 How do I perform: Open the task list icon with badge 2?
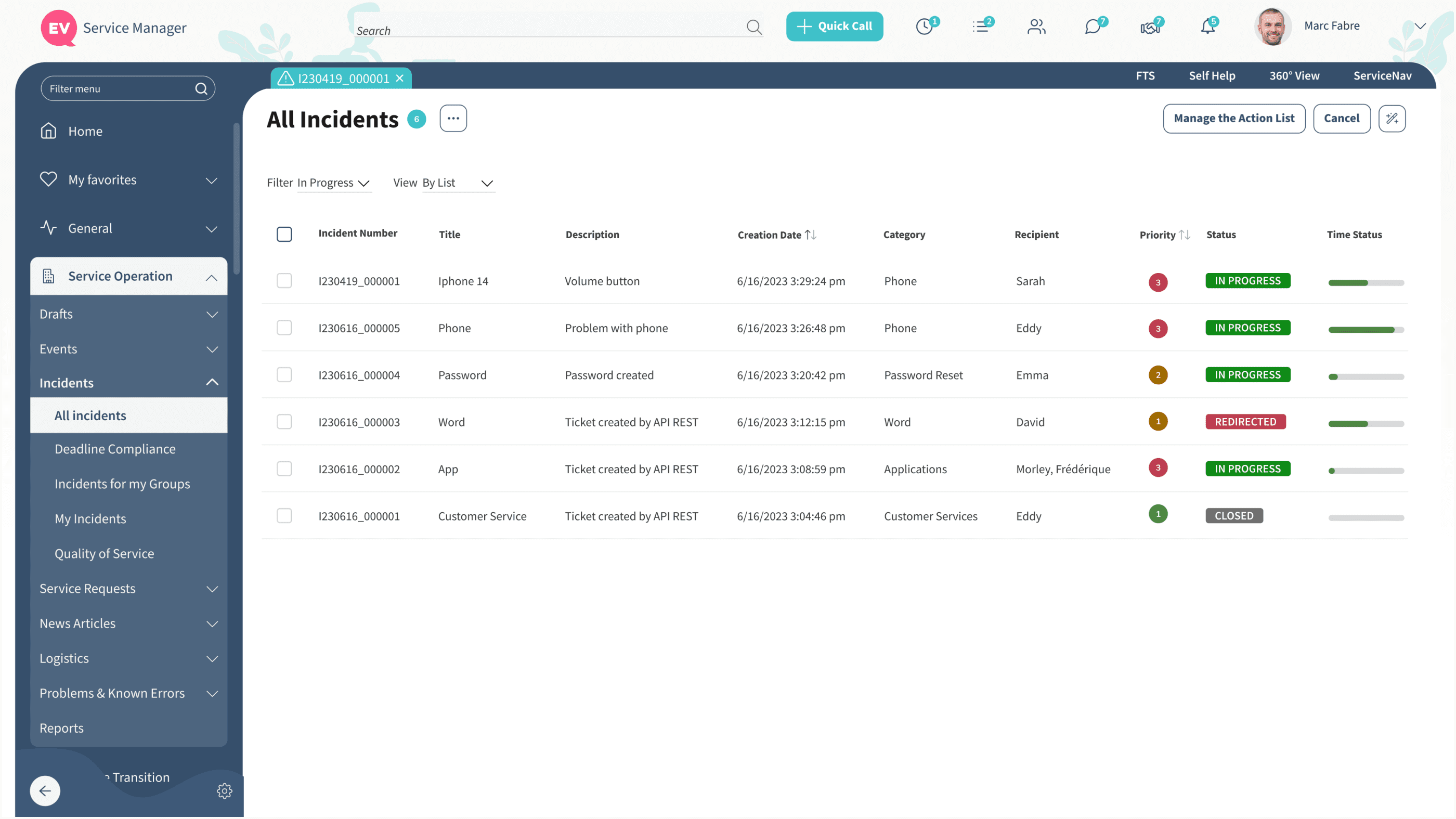[982, 26]
